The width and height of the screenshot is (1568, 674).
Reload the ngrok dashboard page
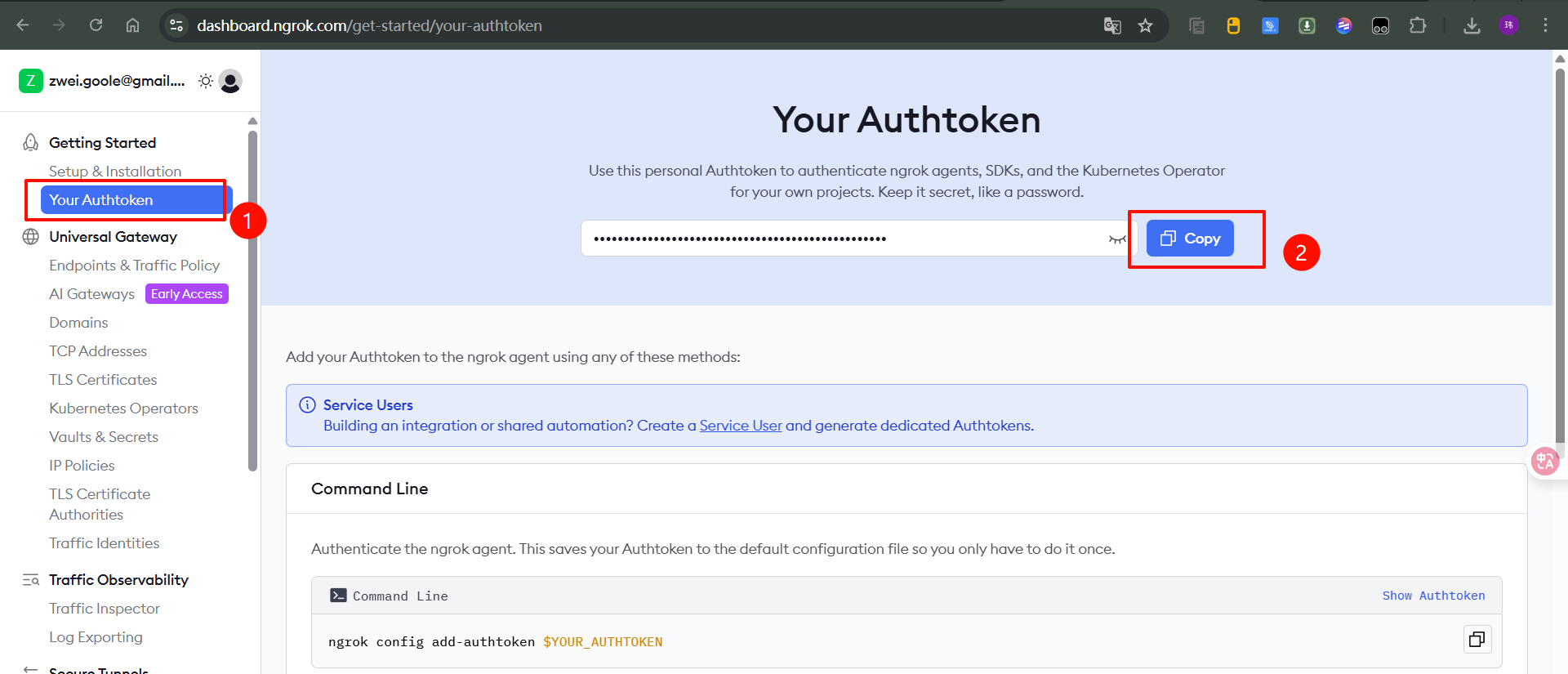[96, 25]
